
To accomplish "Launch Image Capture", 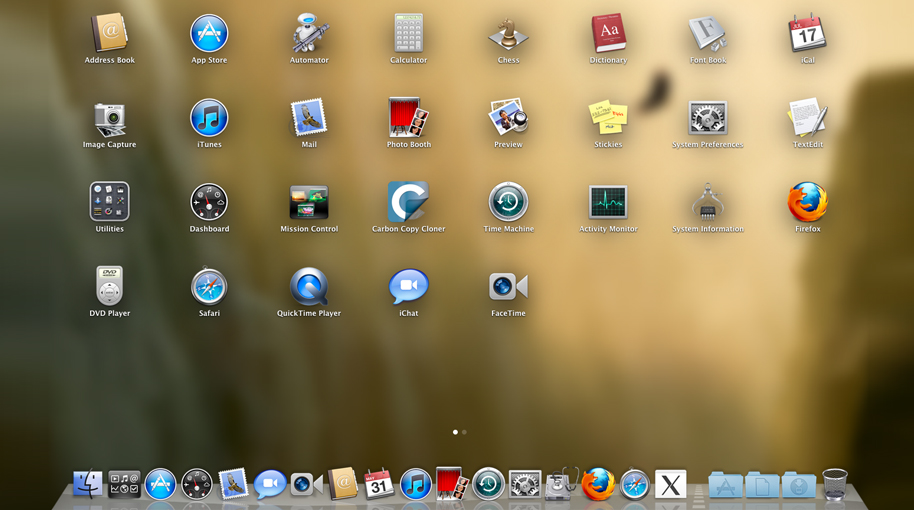I will pyautogui.click(x=110, y=118).
